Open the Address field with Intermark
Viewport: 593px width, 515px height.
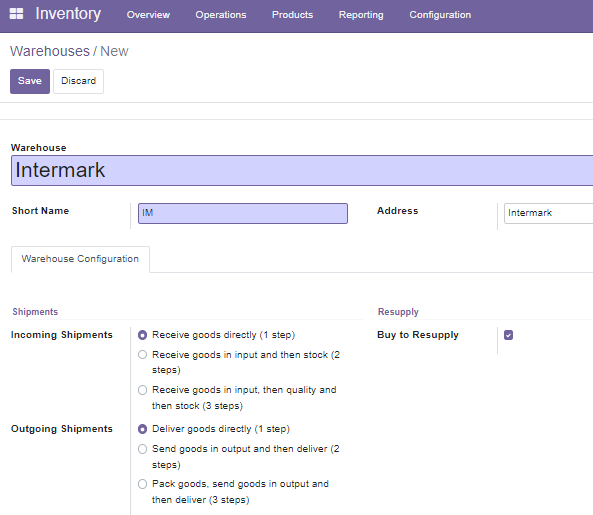tap(548, 213)
